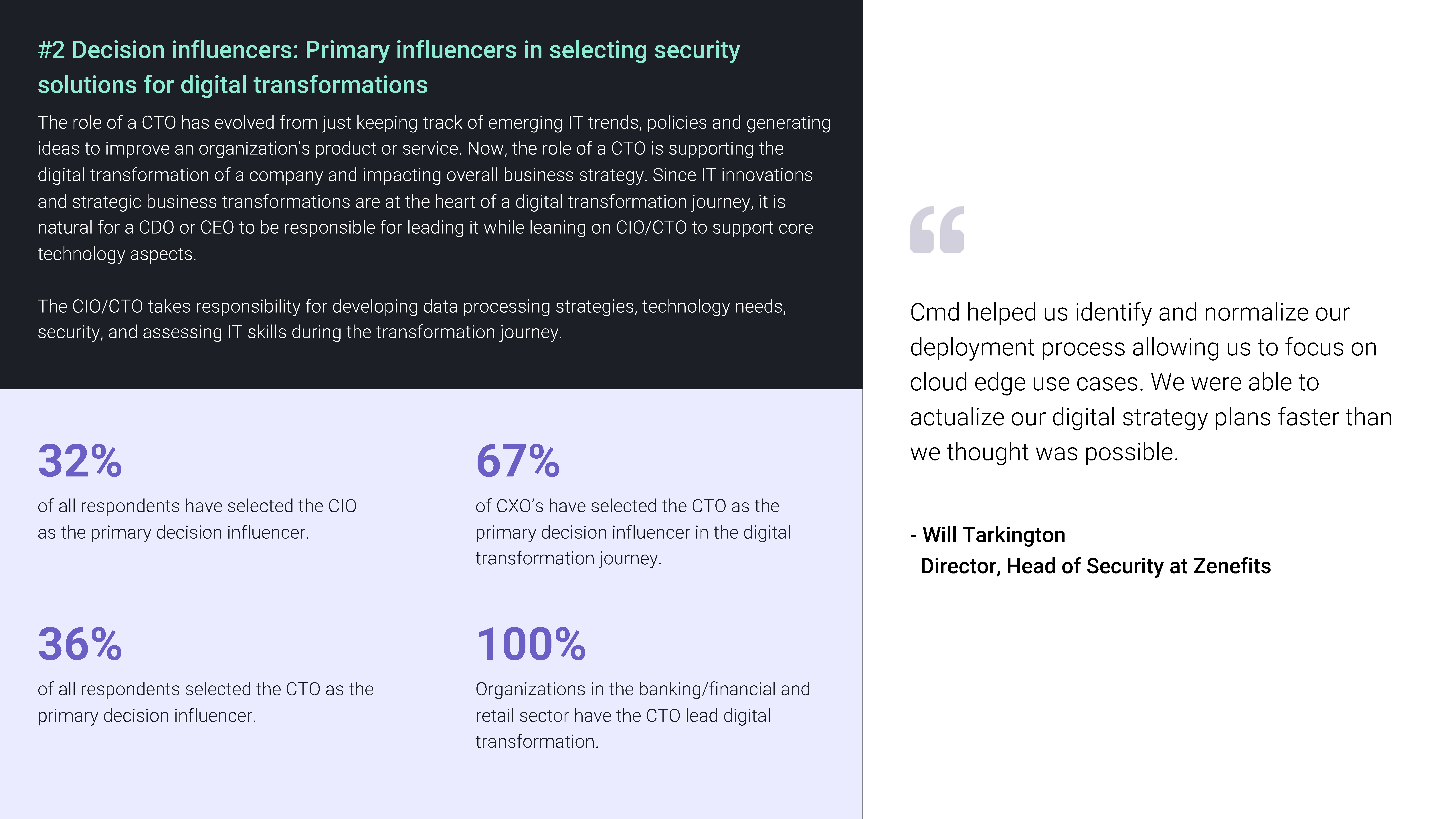Click the 36% statistic figure
1456x819 pixels.
[x=80, y=644]
